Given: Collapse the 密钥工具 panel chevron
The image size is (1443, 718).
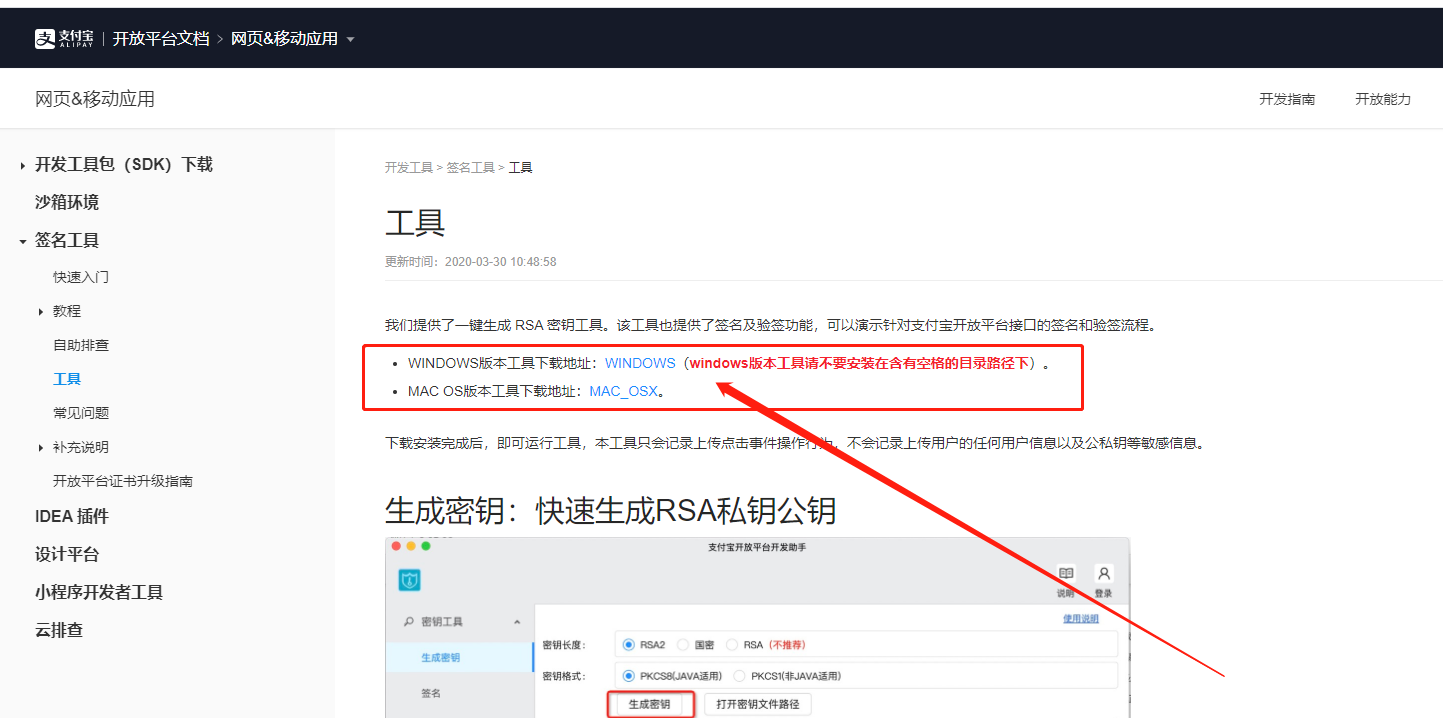Looking at the screenshot, I should (x=517, y=622).
